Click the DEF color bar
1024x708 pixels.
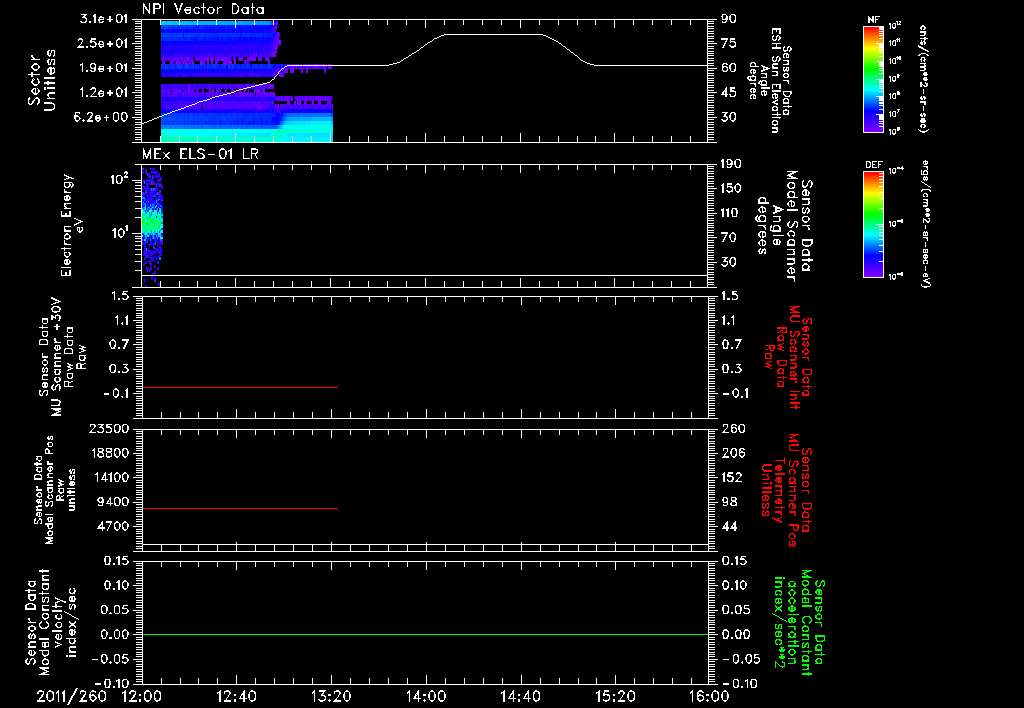tap(874, 224)
